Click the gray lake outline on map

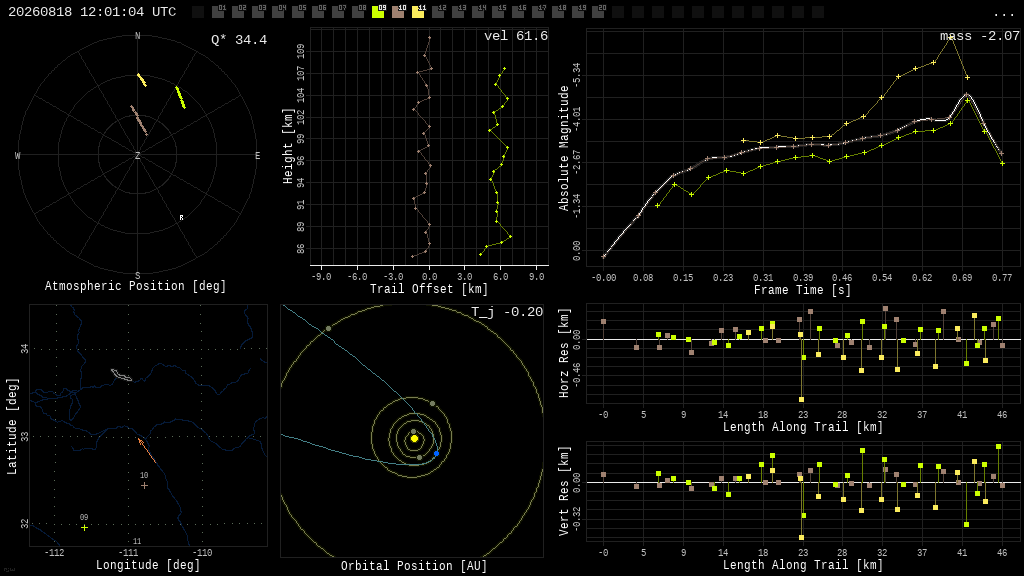click(121, 375)
